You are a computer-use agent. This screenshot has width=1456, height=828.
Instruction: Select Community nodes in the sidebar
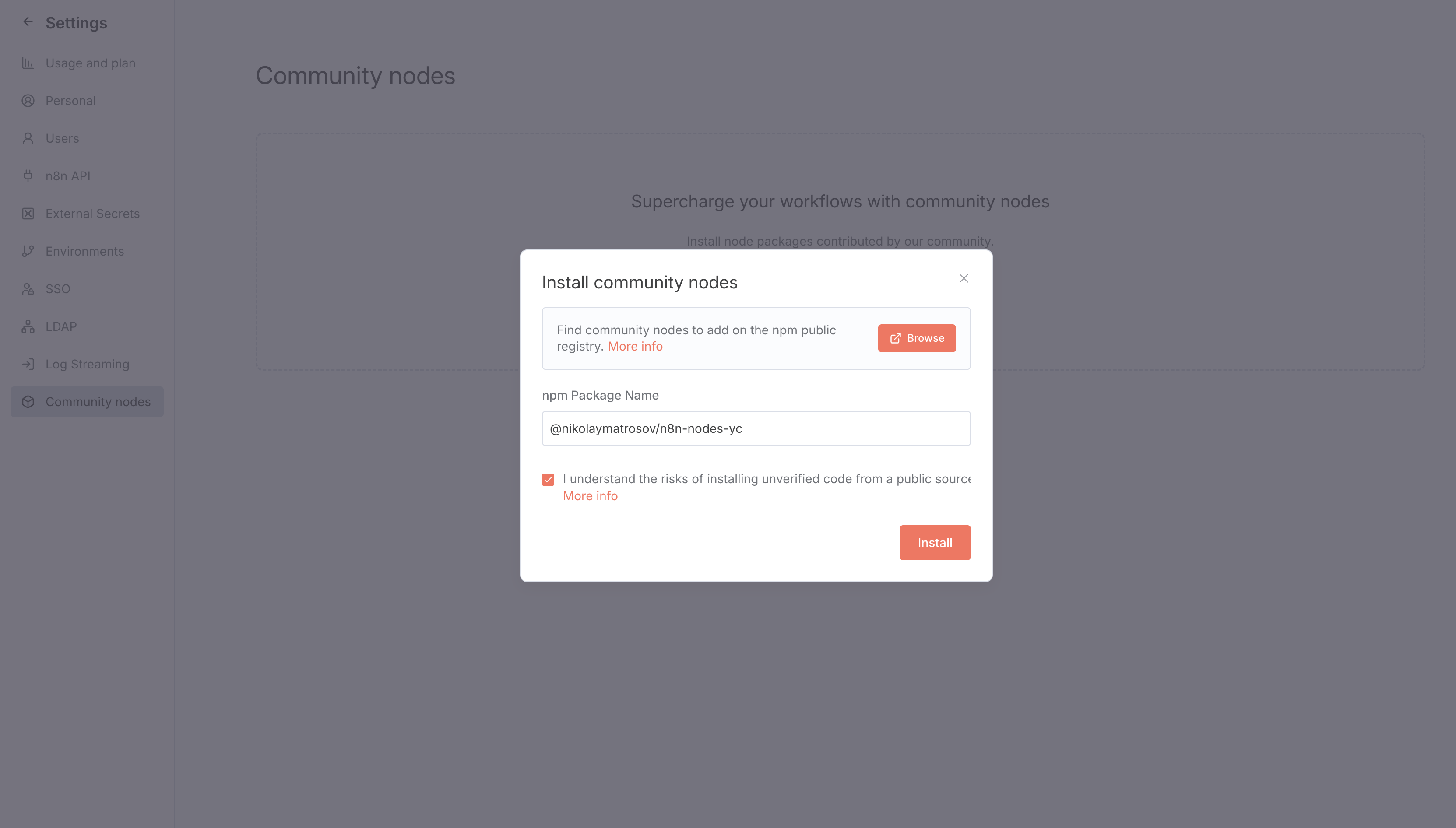pyautogui.click(x=98, y=401)
